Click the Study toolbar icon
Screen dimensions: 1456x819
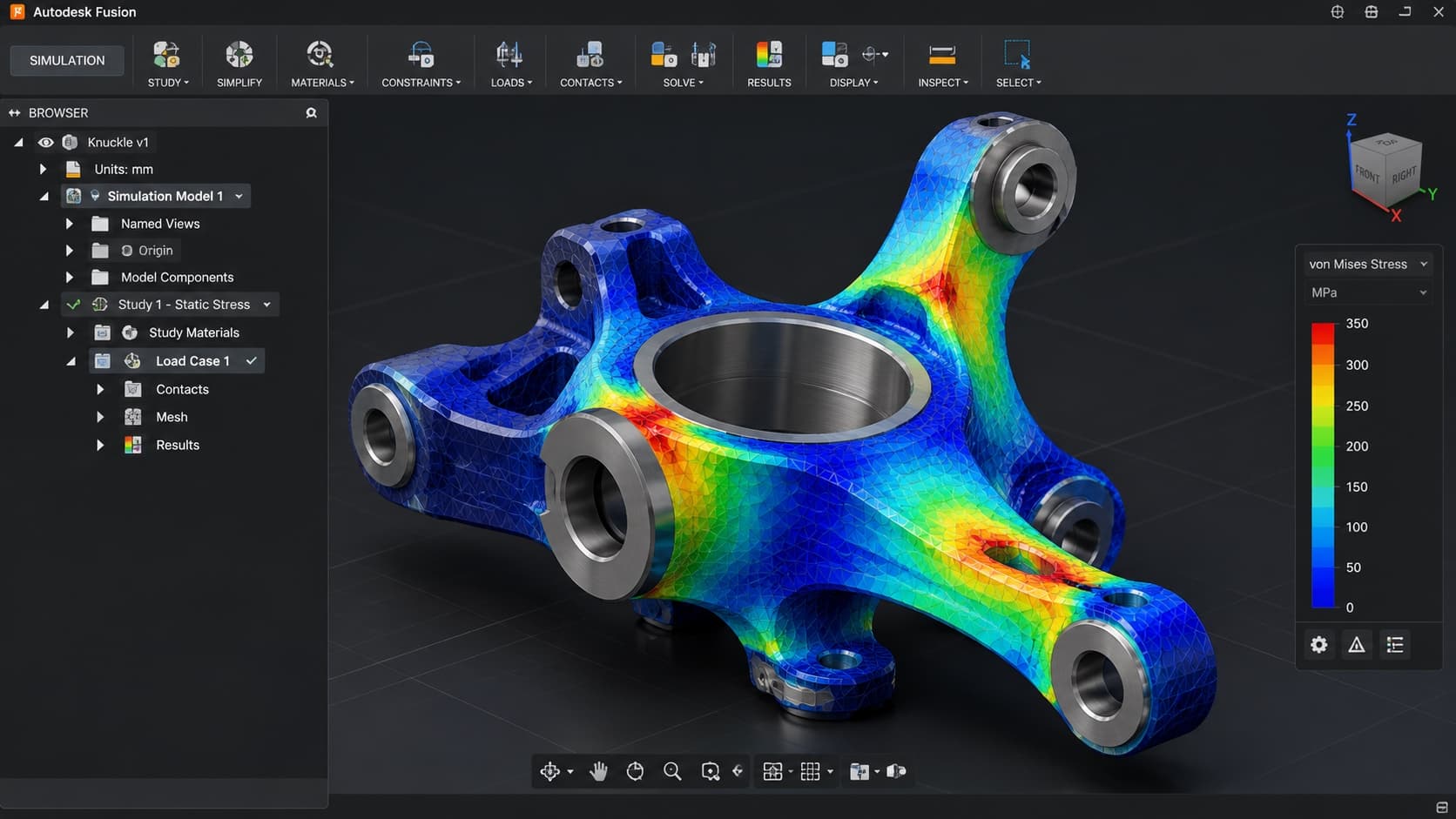(x=166, y=55)
